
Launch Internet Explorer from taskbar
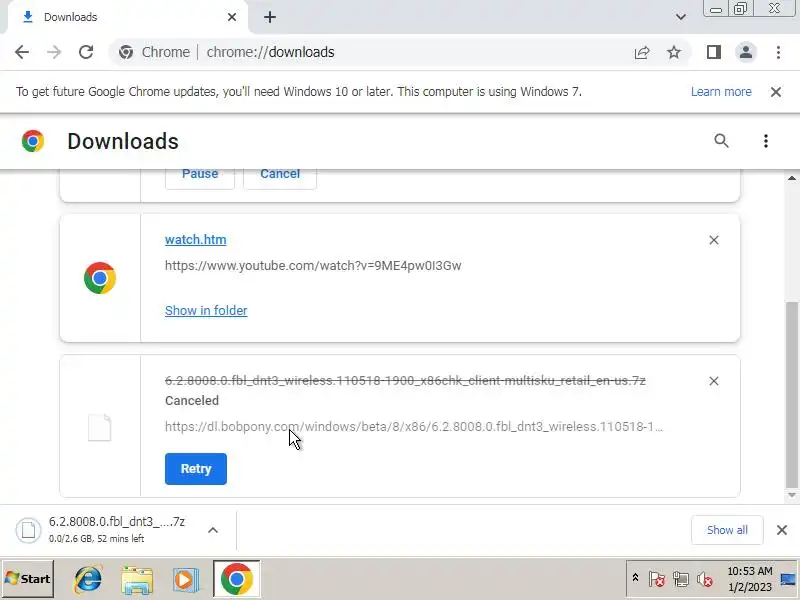click(88, 579)
